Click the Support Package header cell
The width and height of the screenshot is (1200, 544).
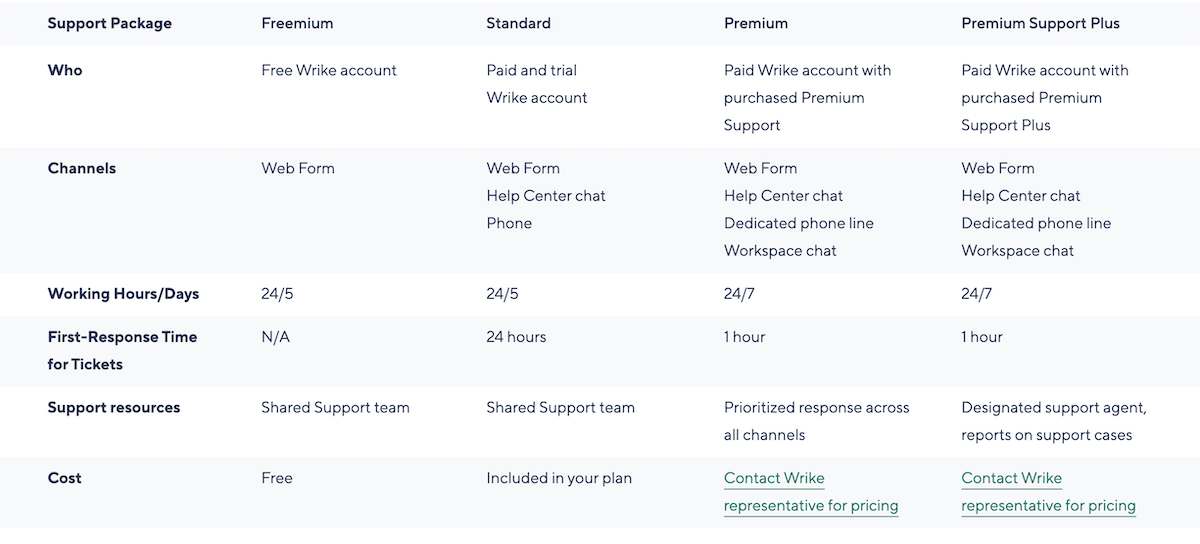(109, 23)
